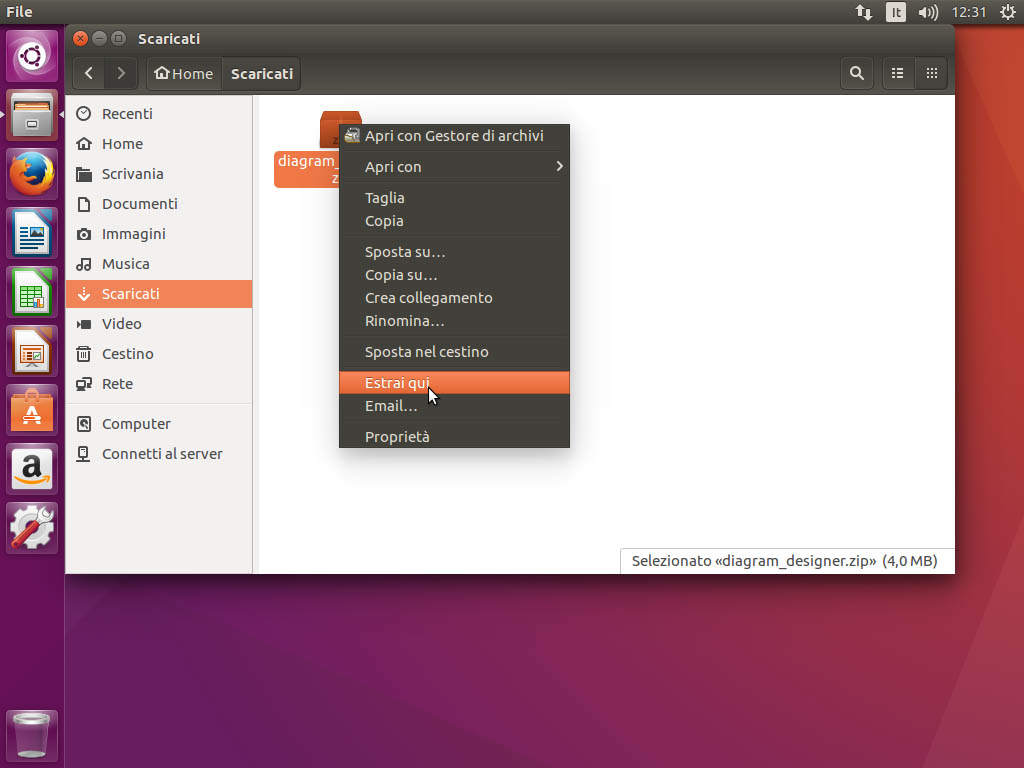This screenshot has width=1024, height=768.
Task: Open the keyboard layout 'It' indicator
Action: pos(896,12)
